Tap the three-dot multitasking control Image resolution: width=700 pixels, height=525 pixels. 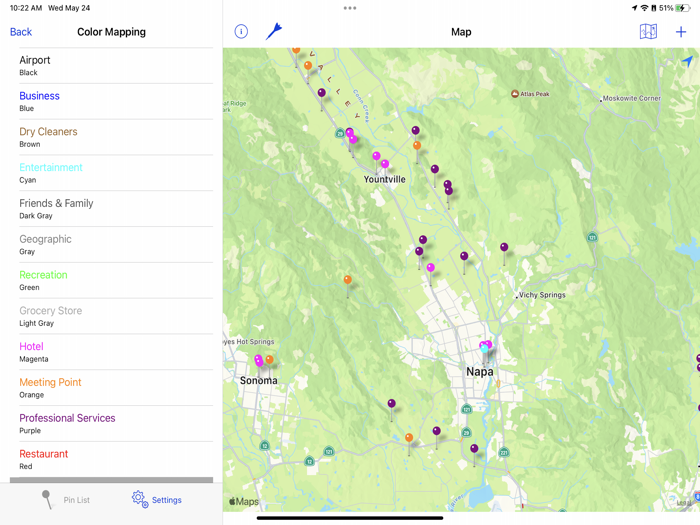(x=350, y=8)
